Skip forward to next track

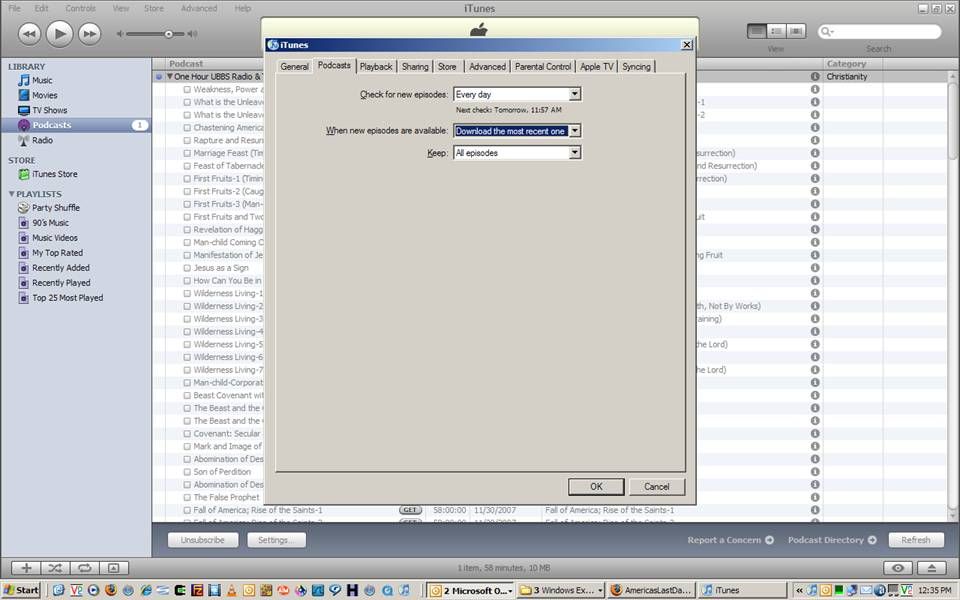pos(89,34)
